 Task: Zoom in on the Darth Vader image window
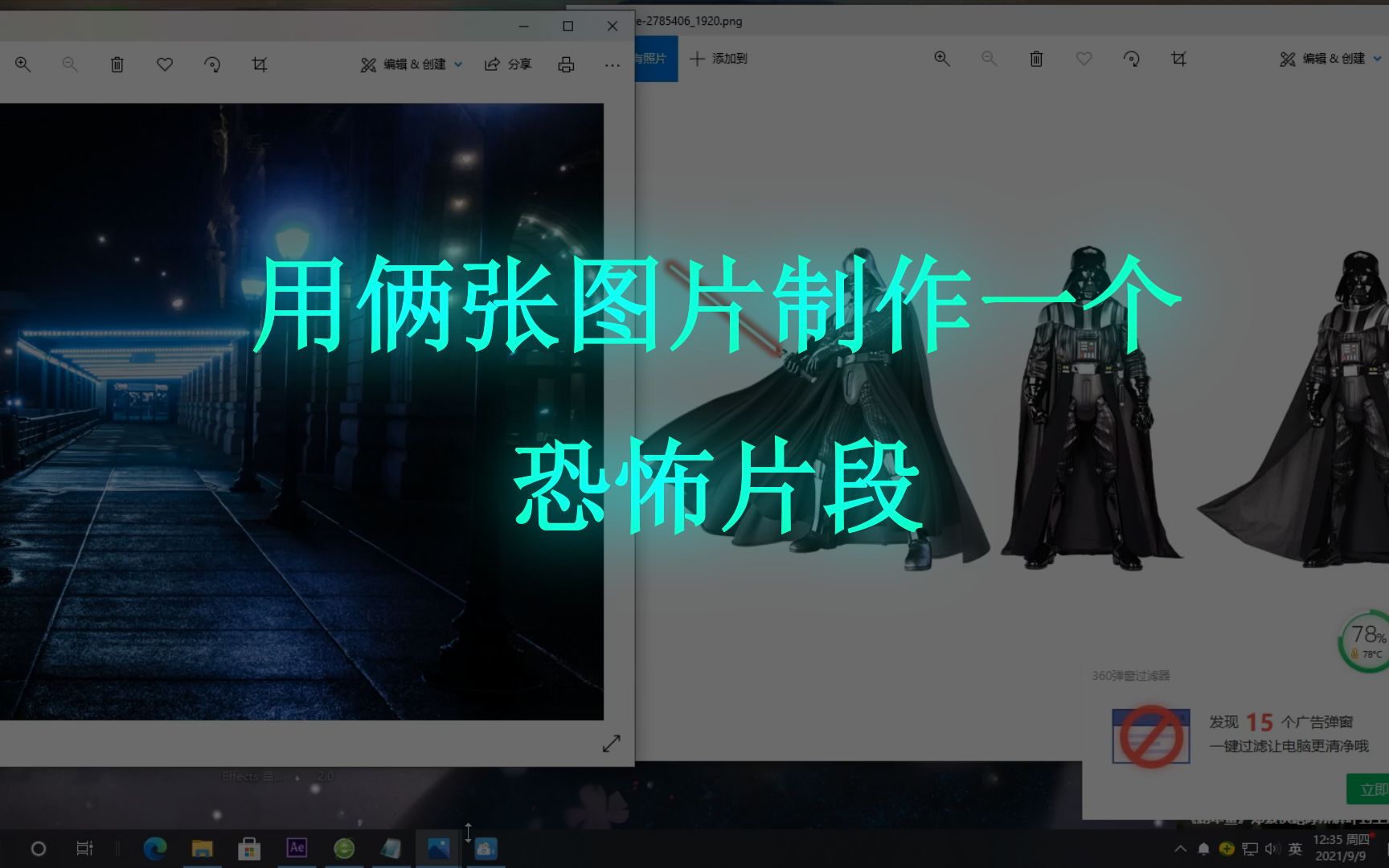pos(942,59)
